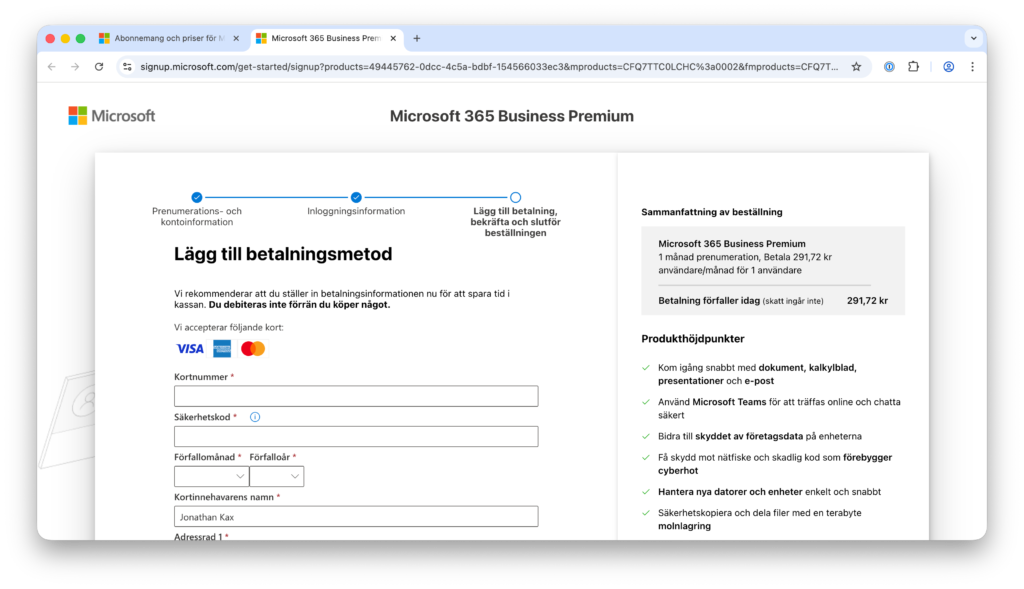The width and height of the screenshot is (1024, 589).
Task: Focus the Säkerhetskod text field
Action: 356,437
